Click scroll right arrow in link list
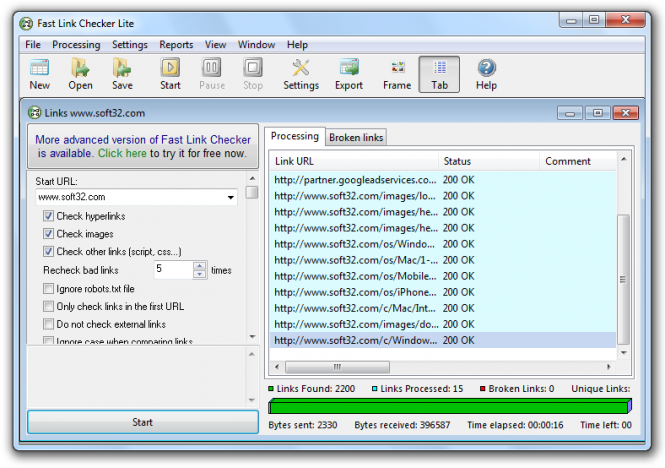The image size is (665, 468). point(609,367)
